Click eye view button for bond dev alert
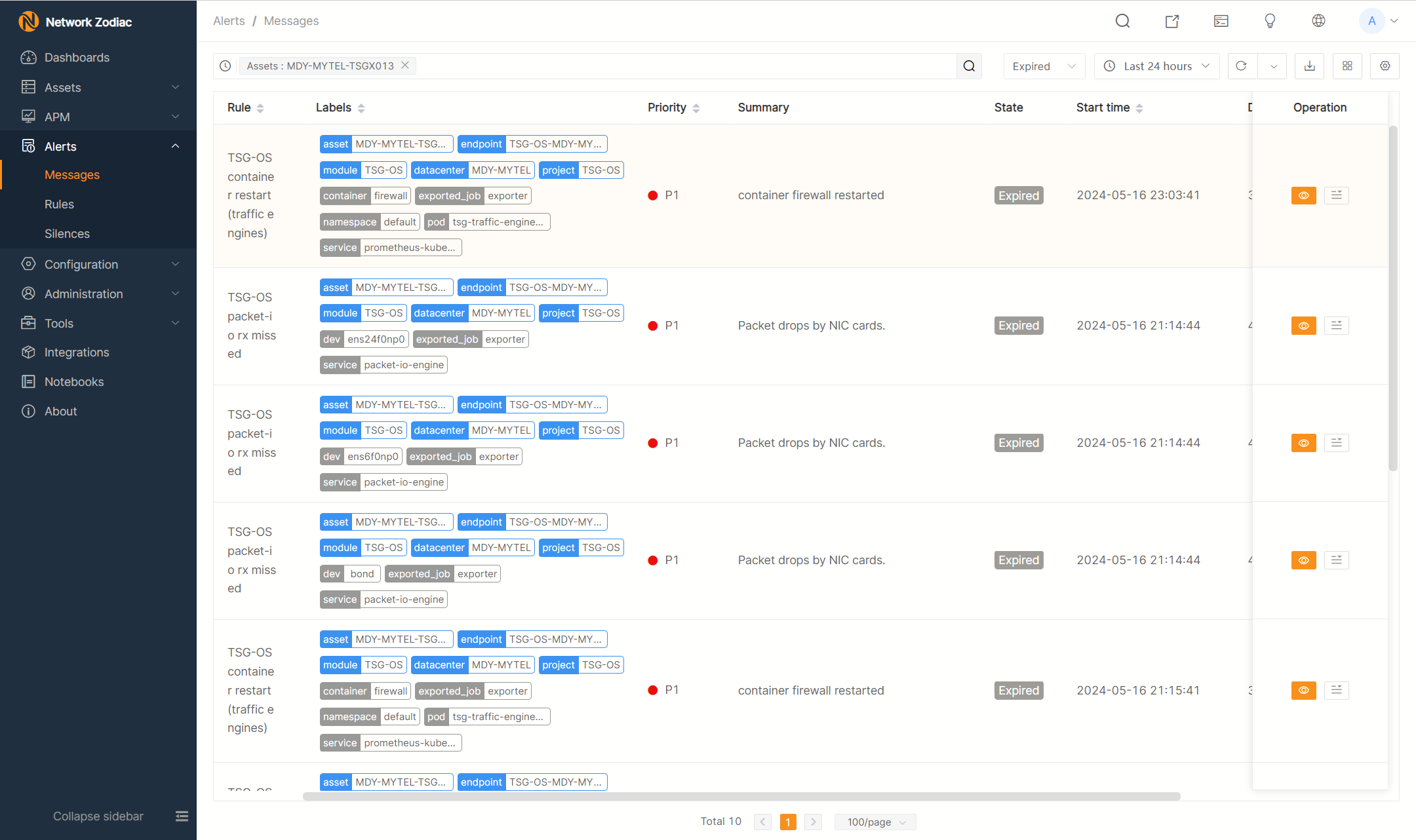1416x840 pixels. tap(1303, 560)
